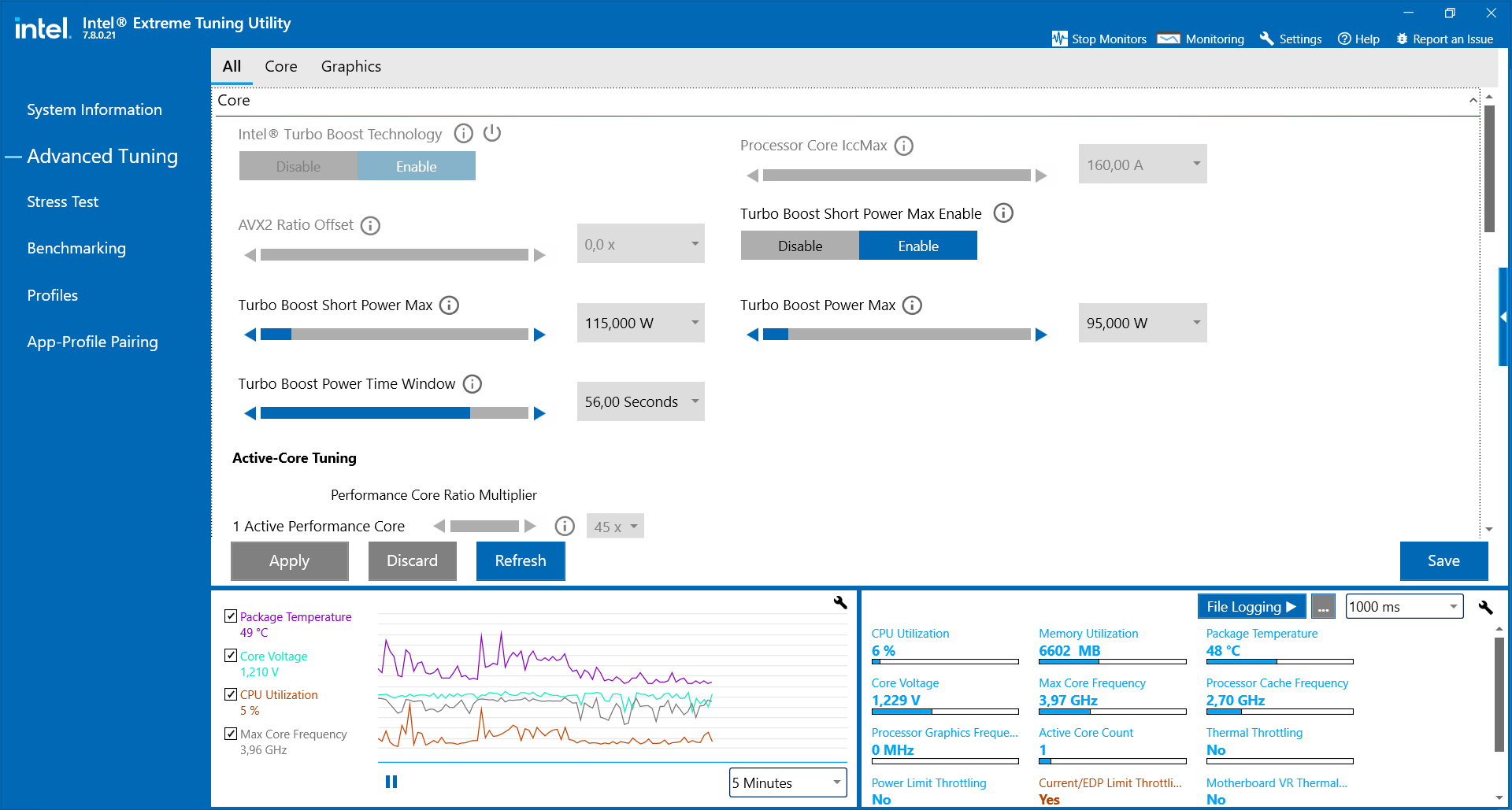Show info for AVX2 Ratio Offset
This screenshot has width=1512, height=810.
click(x=370, y=226)
